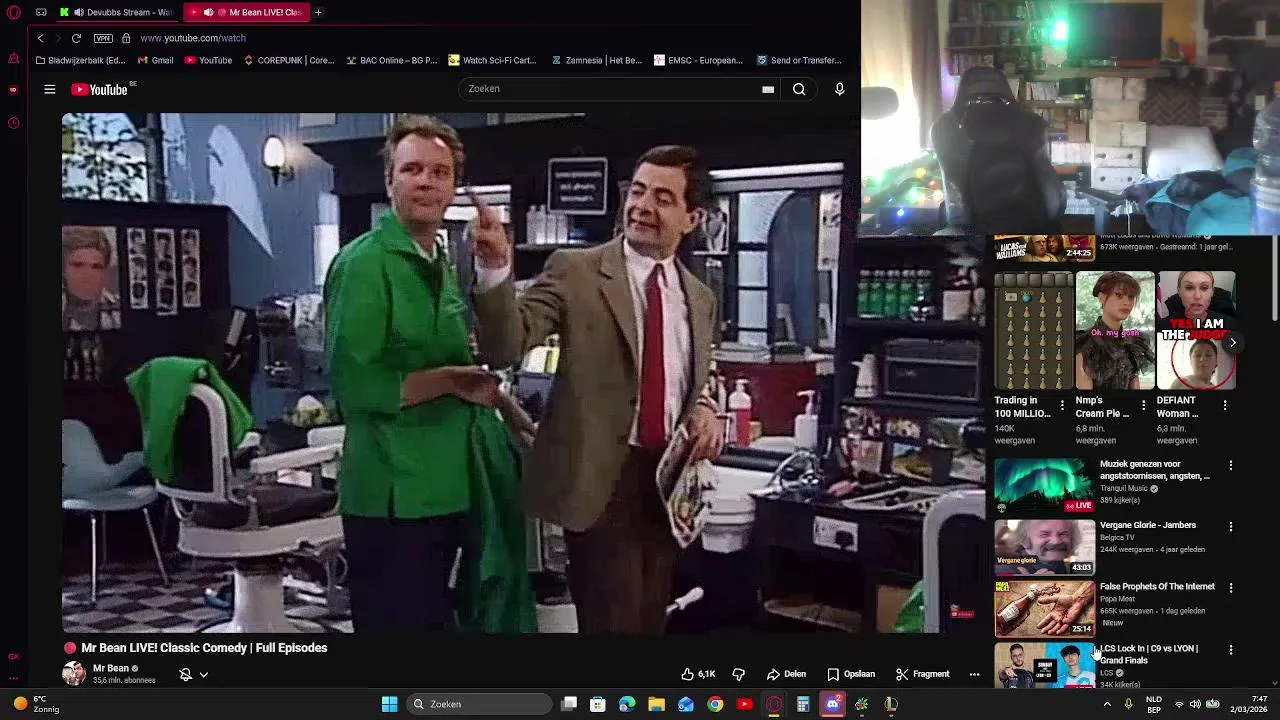Play False Prophets Of The Internet thumbnail

pos(1044,608)
